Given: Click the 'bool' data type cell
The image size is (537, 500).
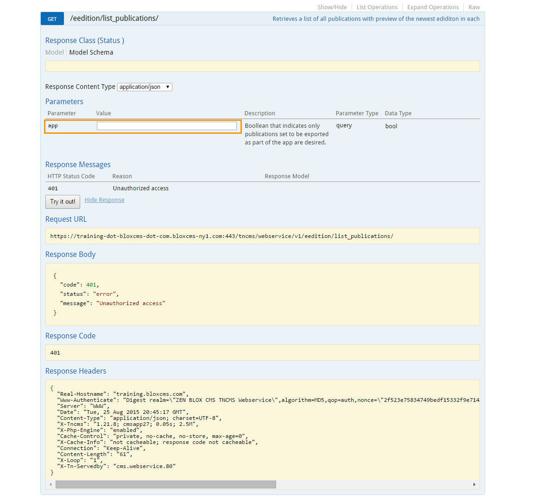Looking at the screenshot, I should (x=391, y=126).
